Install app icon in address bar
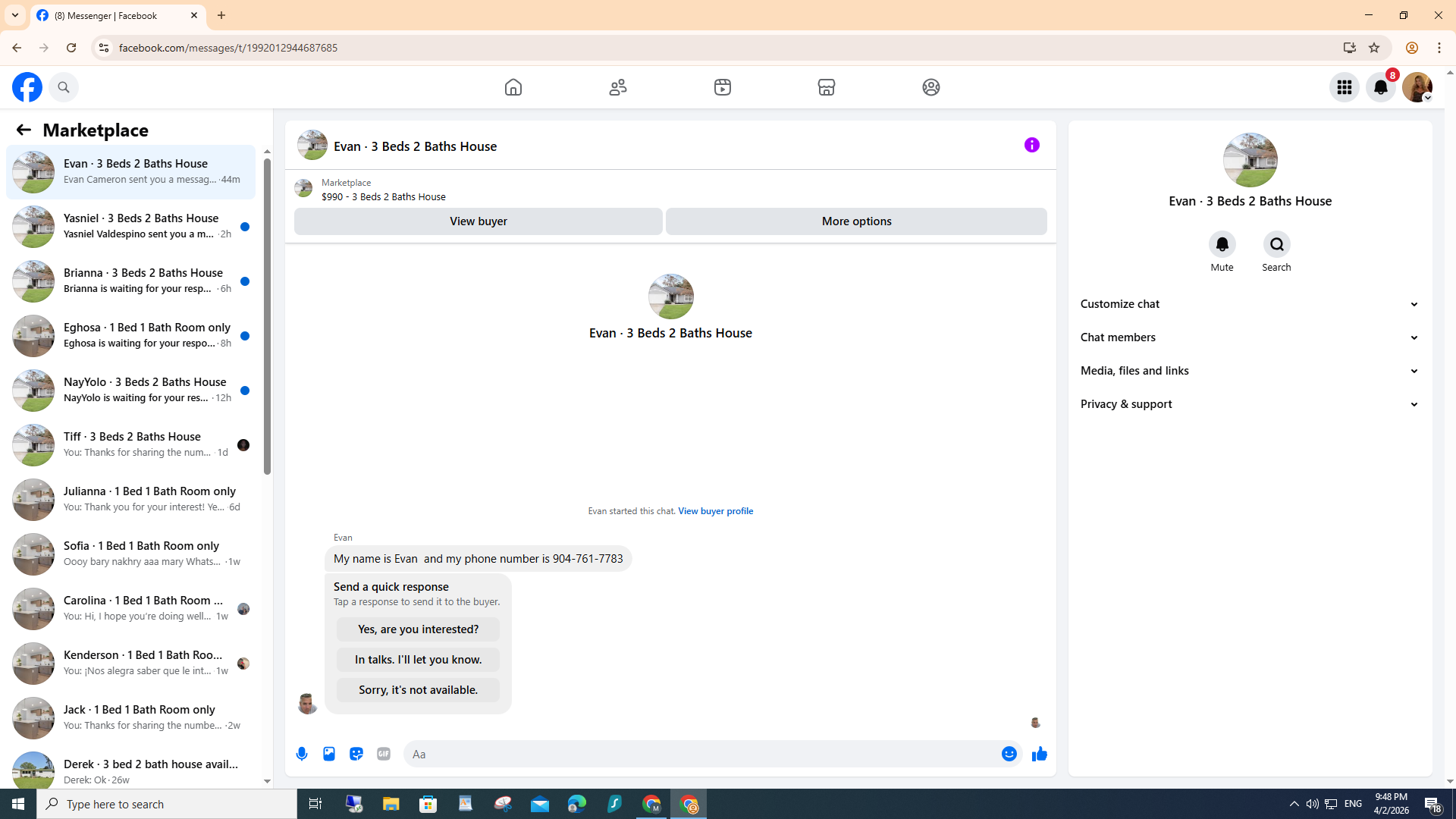 tap(1349, 48)
